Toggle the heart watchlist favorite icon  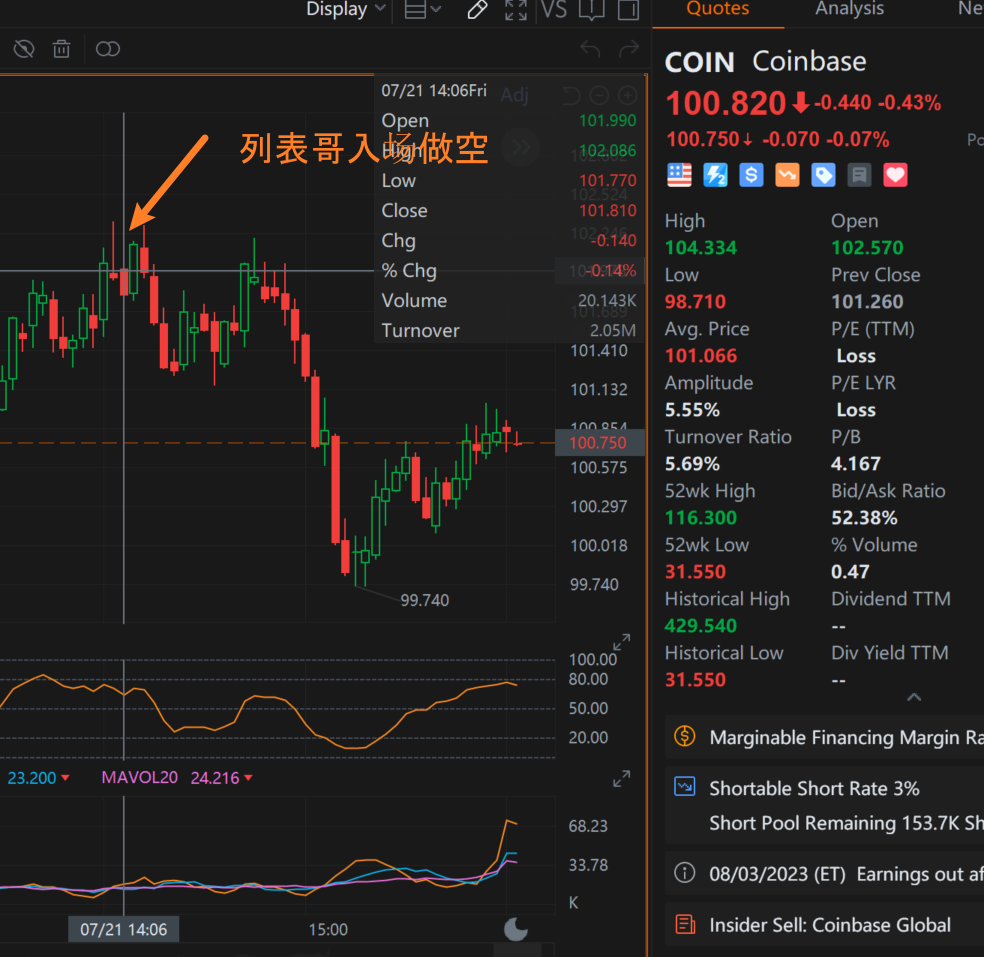(896, 175)
